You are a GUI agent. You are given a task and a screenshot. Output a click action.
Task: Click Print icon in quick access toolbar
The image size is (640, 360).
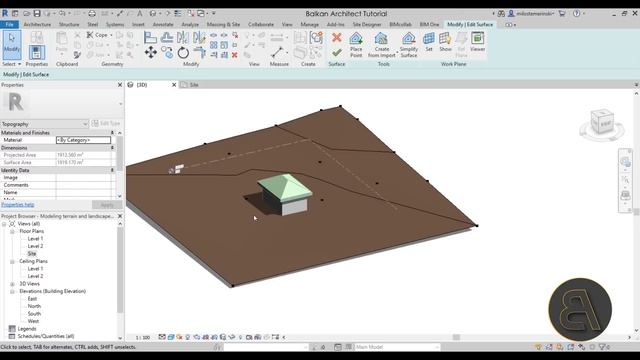[x=92, y=13]
